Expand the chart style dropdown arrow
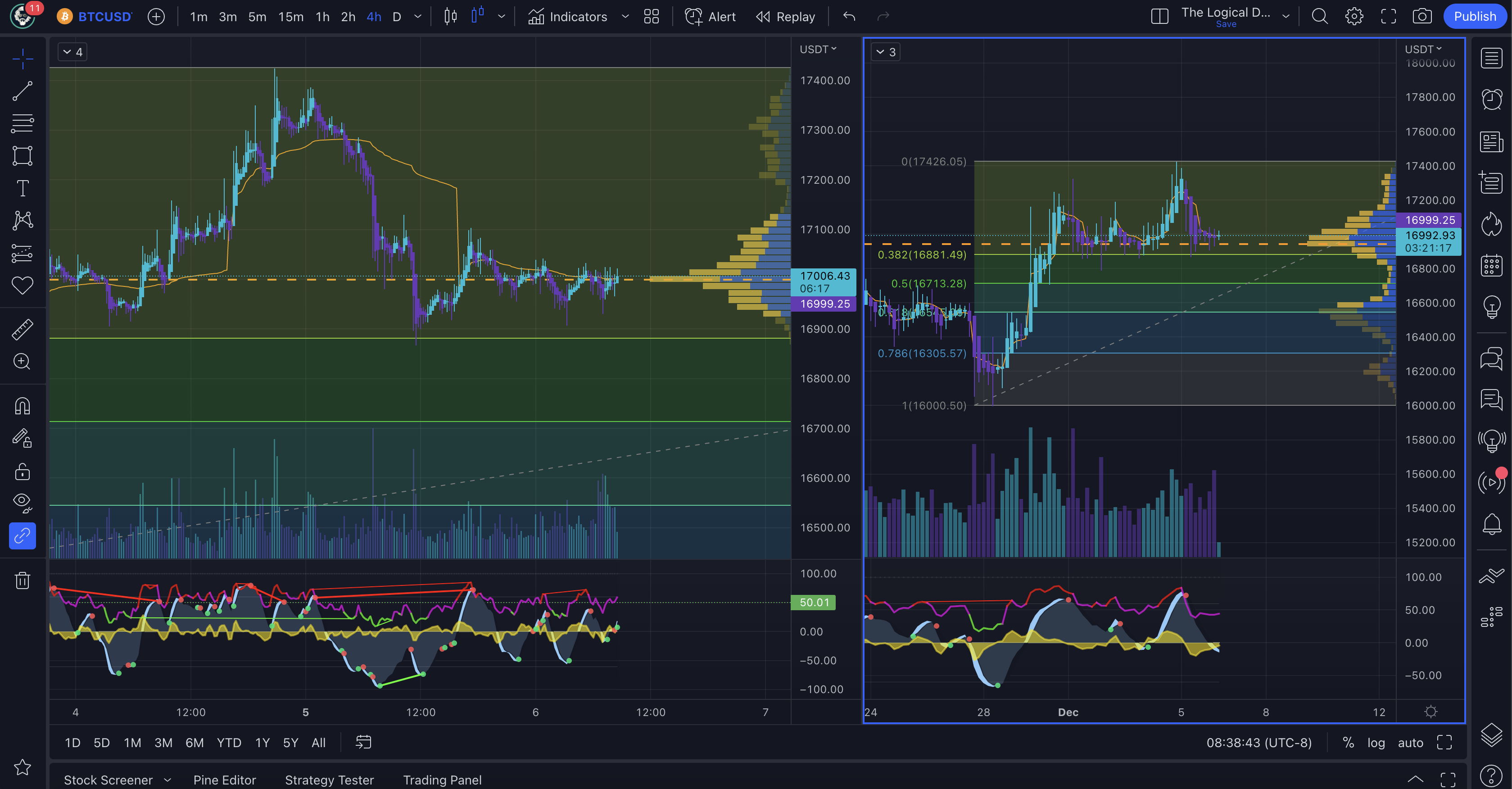The image size is (1512, 789). 501,16
